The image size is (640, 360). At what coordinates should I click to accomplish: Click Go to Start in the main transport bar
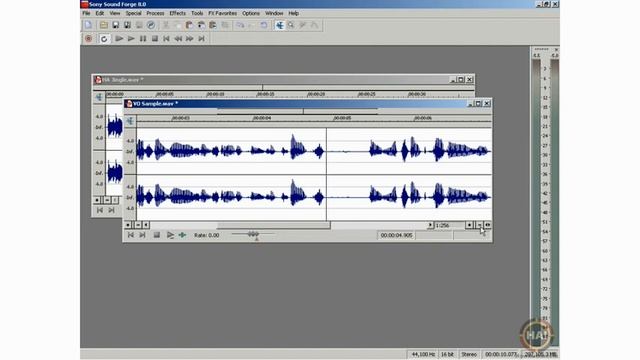pyautogui.click(x=166, y=39)
